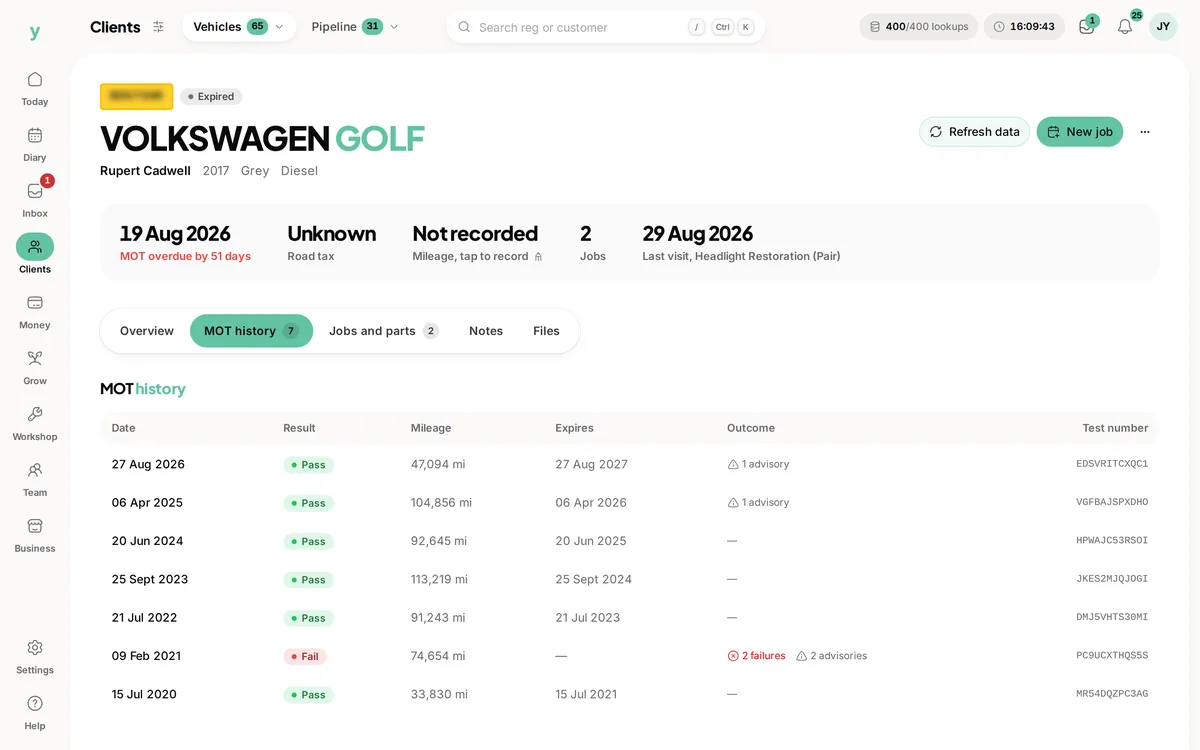1200x750 pixels.
Task: Open the Grow section
Action: tap(35, 368)
